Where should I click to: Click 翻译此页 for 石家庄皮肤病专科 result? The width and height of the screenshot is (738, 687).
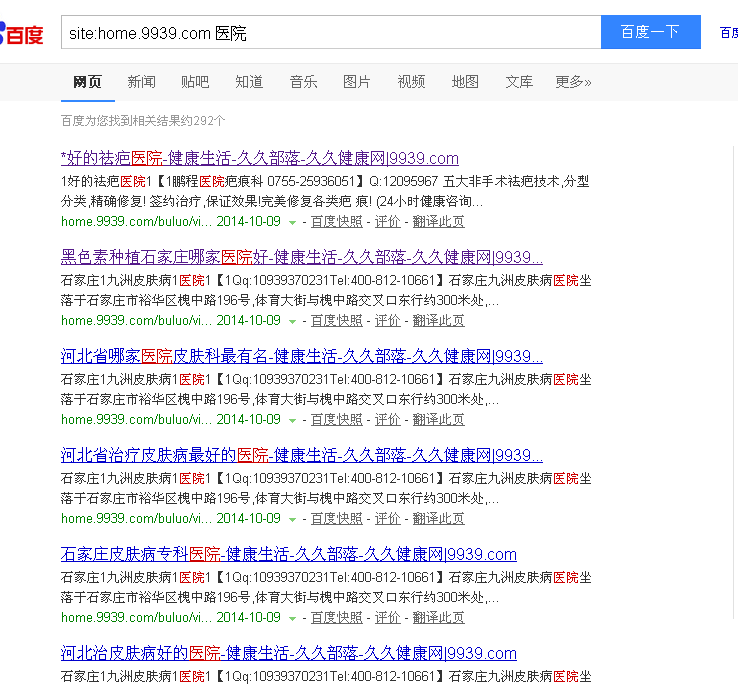[439, 618]
